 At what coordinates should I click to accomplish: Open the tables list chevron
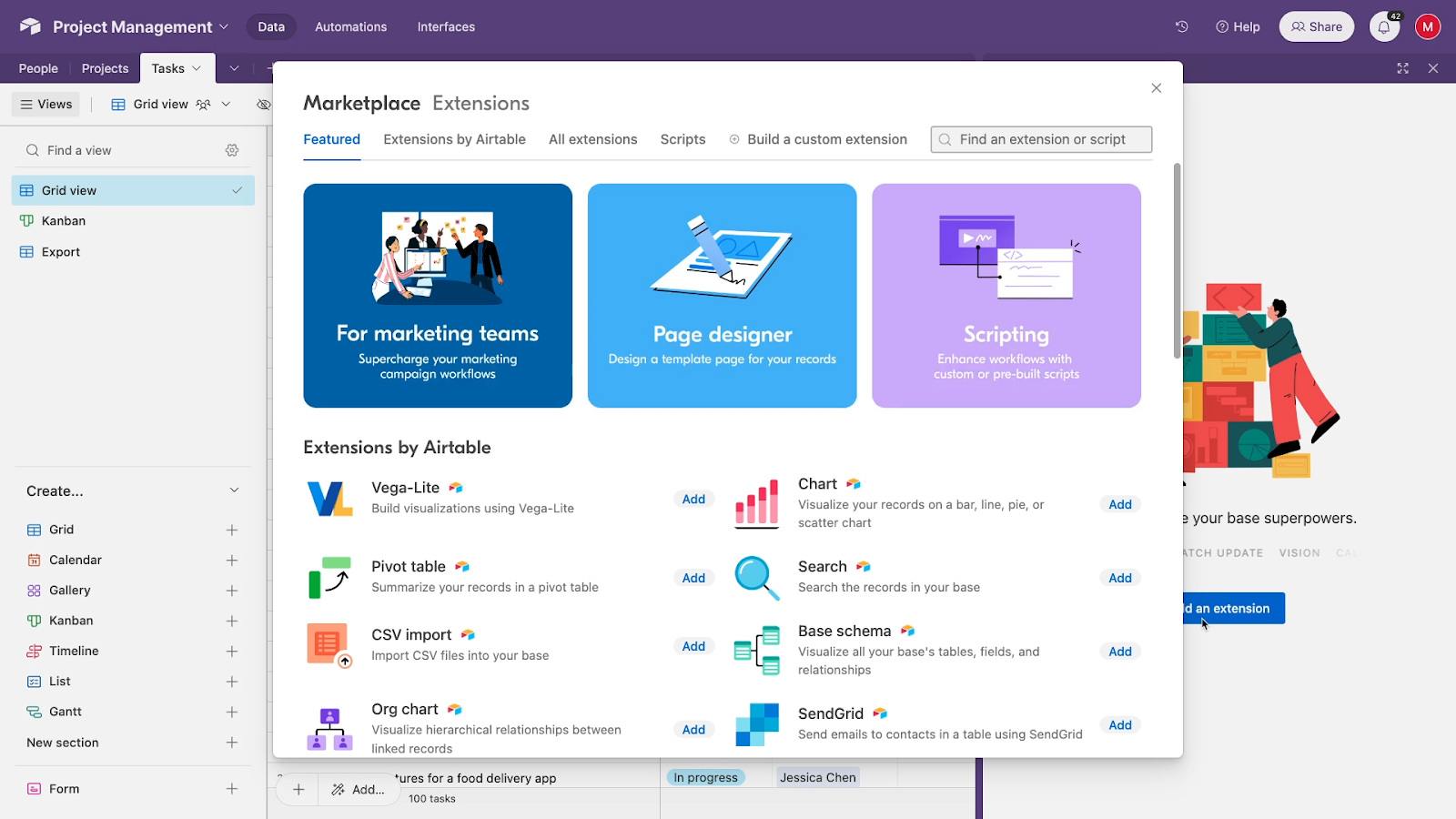234,68
